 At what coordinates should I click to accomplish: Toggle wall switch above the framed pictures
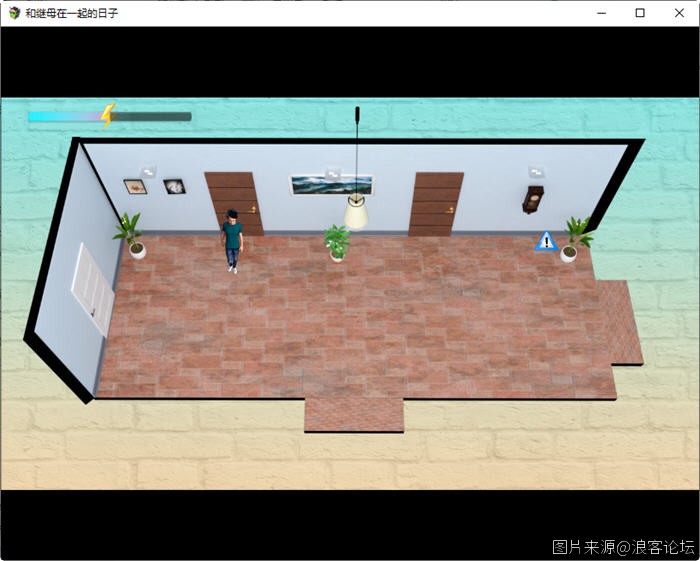pos(148,170)
